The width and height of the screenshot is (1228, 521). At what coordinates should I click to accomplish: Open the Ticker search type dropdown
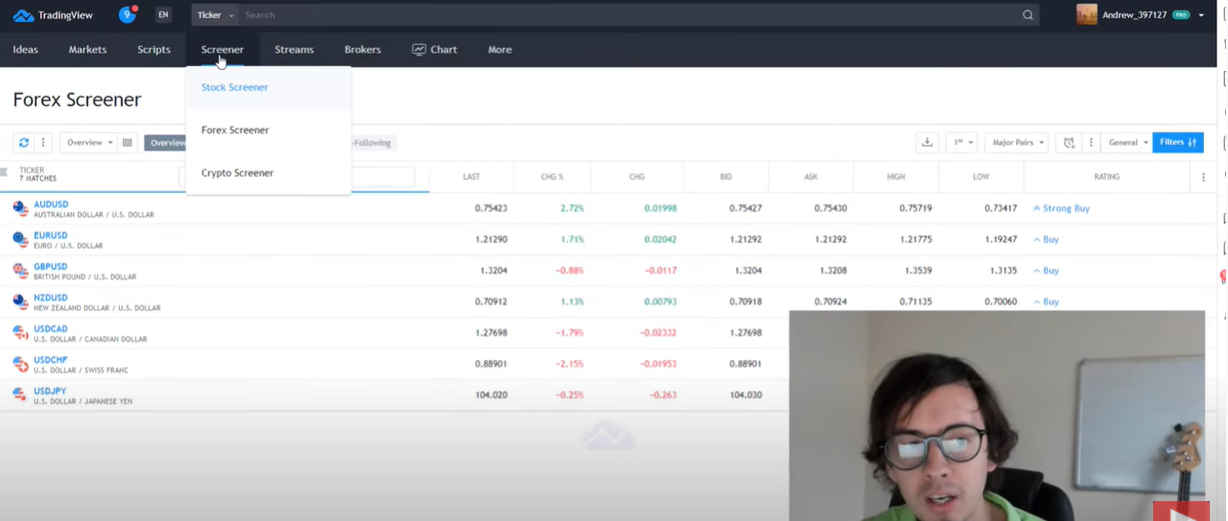coord(215,15)
